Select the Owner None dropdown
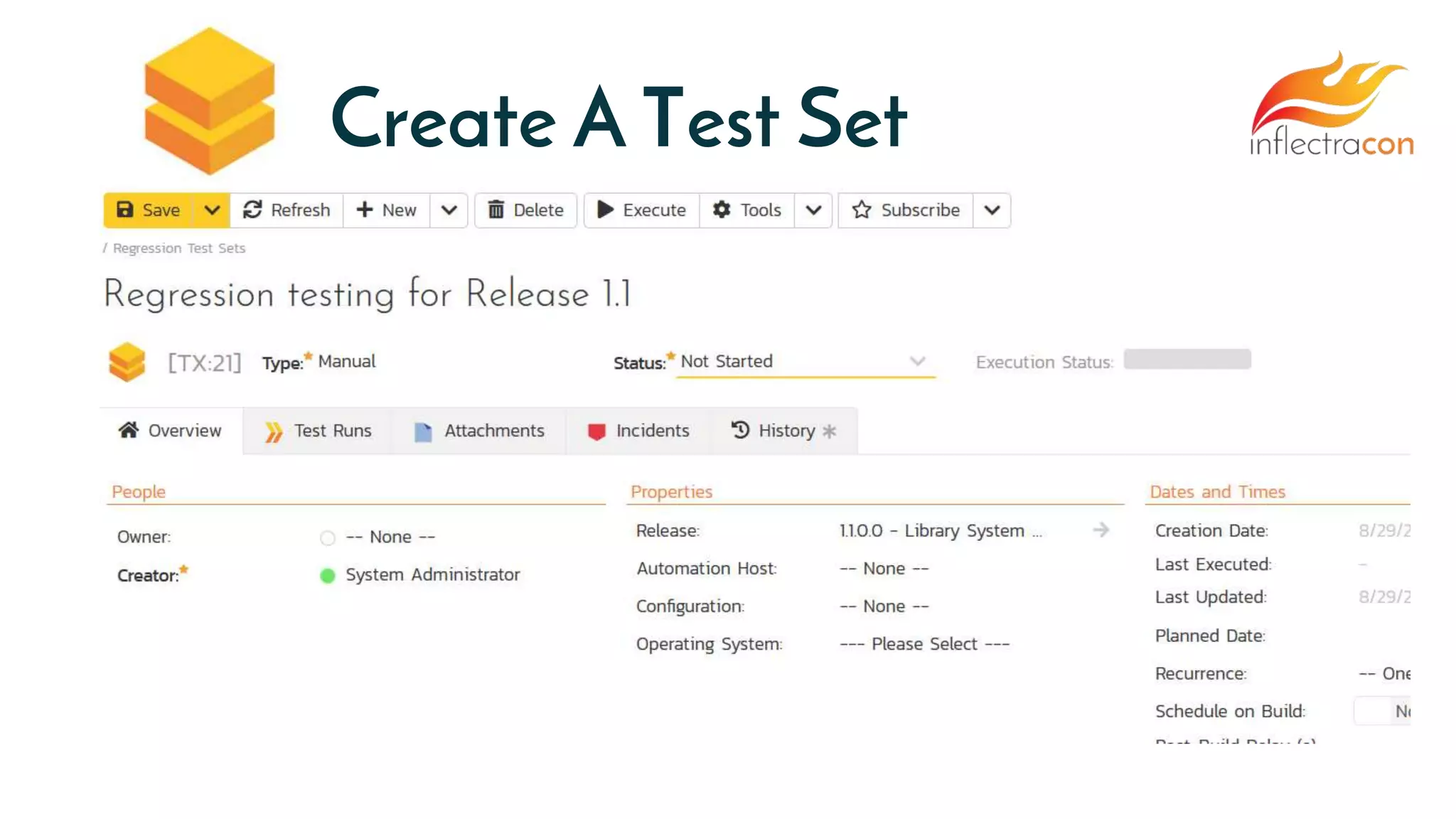This screenshot has width=1456, height=819. [390, 537]
